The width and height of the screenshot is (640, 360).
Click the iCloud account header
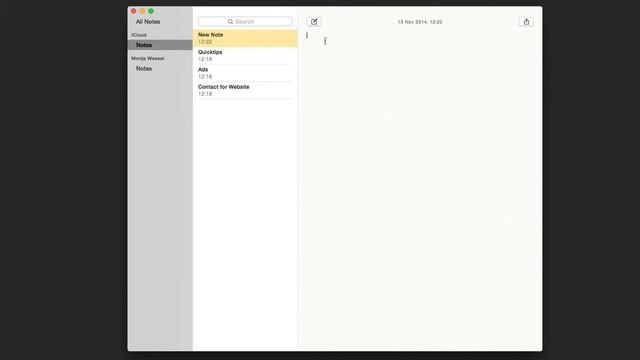point(139,35)
